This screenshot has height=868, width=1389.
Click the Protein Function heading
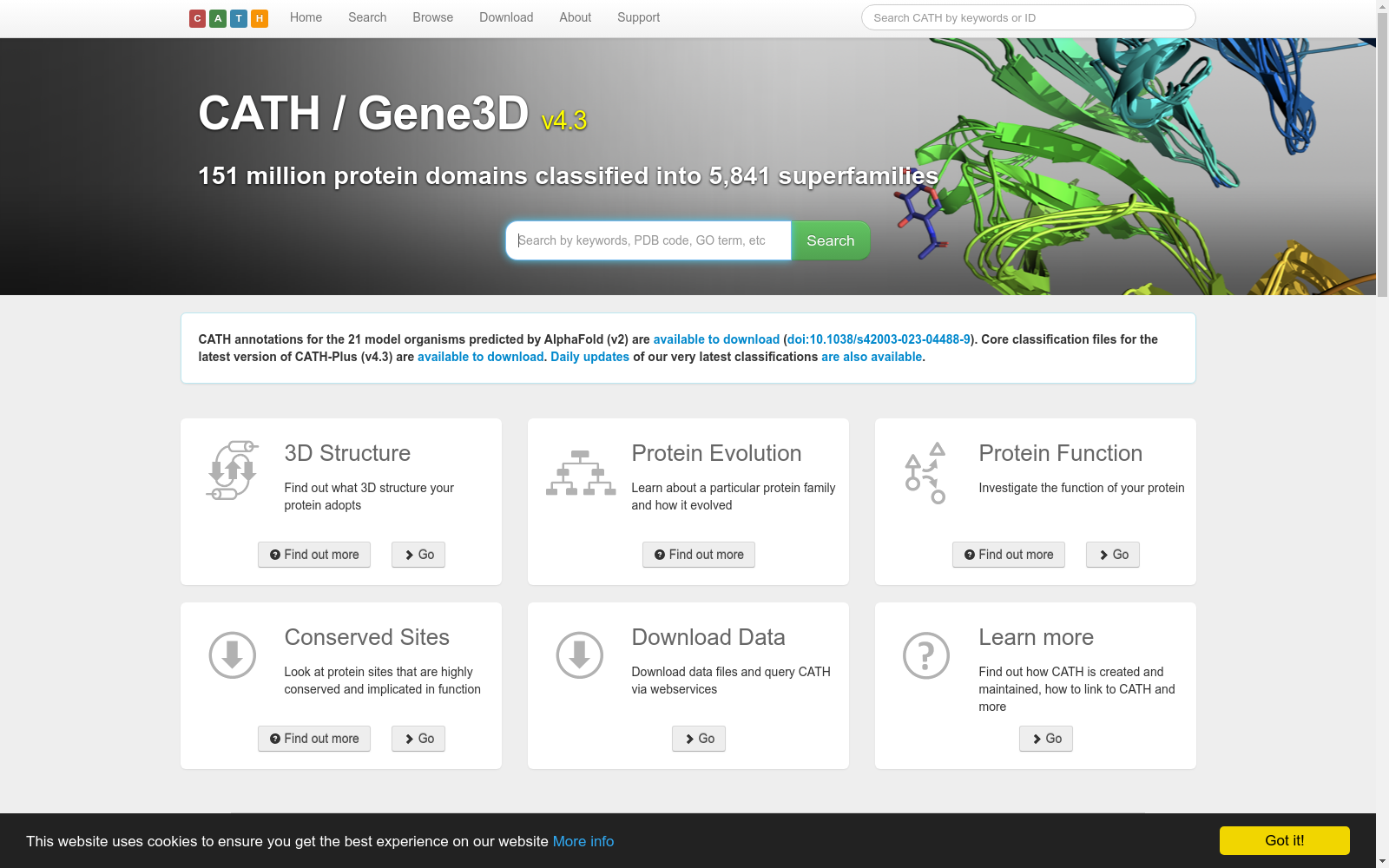1060,453
